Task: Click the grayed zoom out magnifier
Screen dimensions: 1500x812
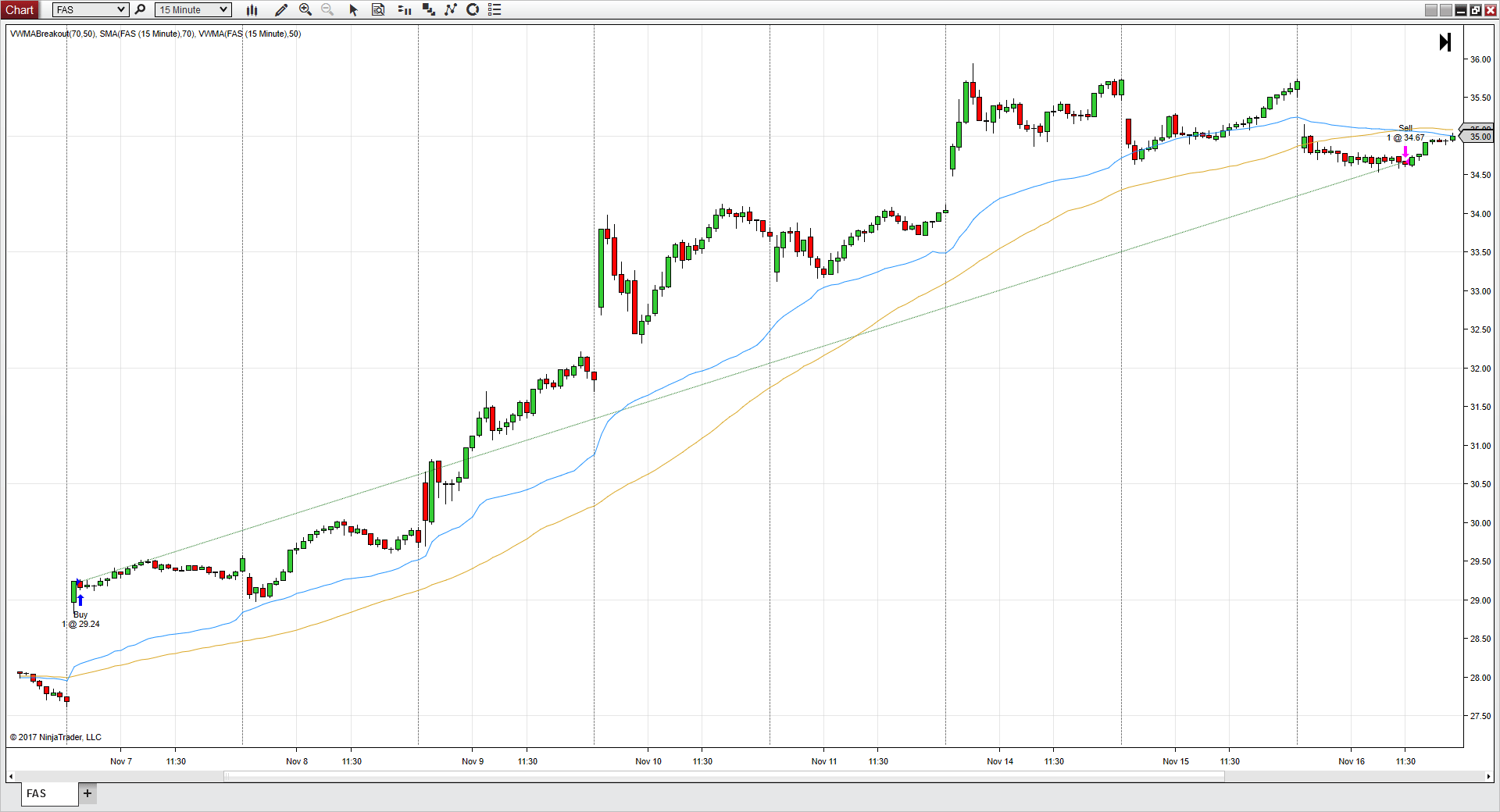Action: coord(327,9)
